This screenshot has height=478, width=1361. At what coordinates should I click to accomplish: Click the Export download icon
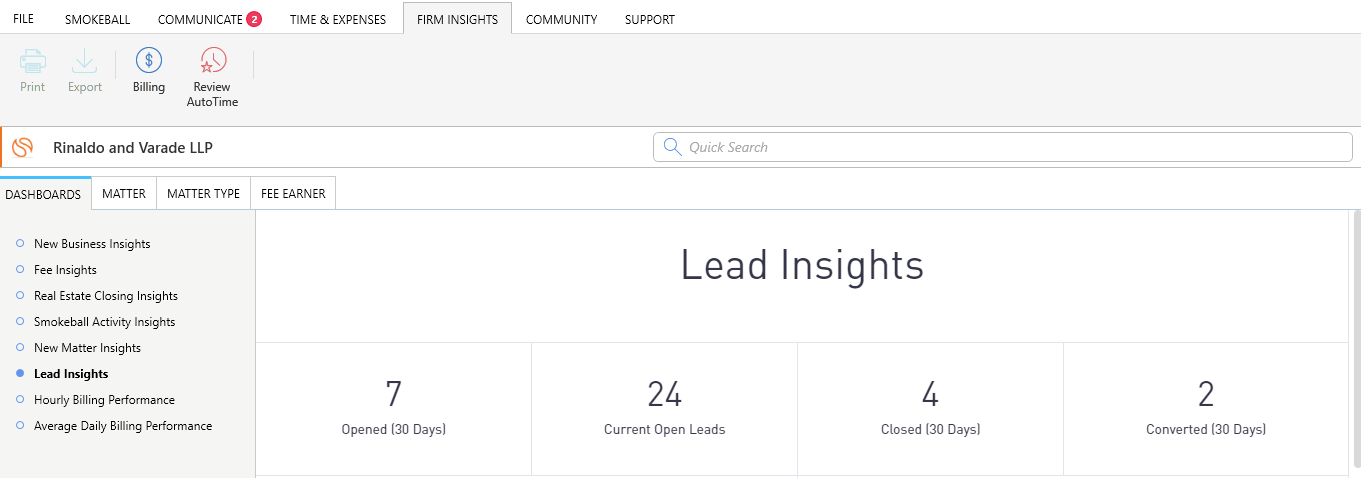(84, 61)
